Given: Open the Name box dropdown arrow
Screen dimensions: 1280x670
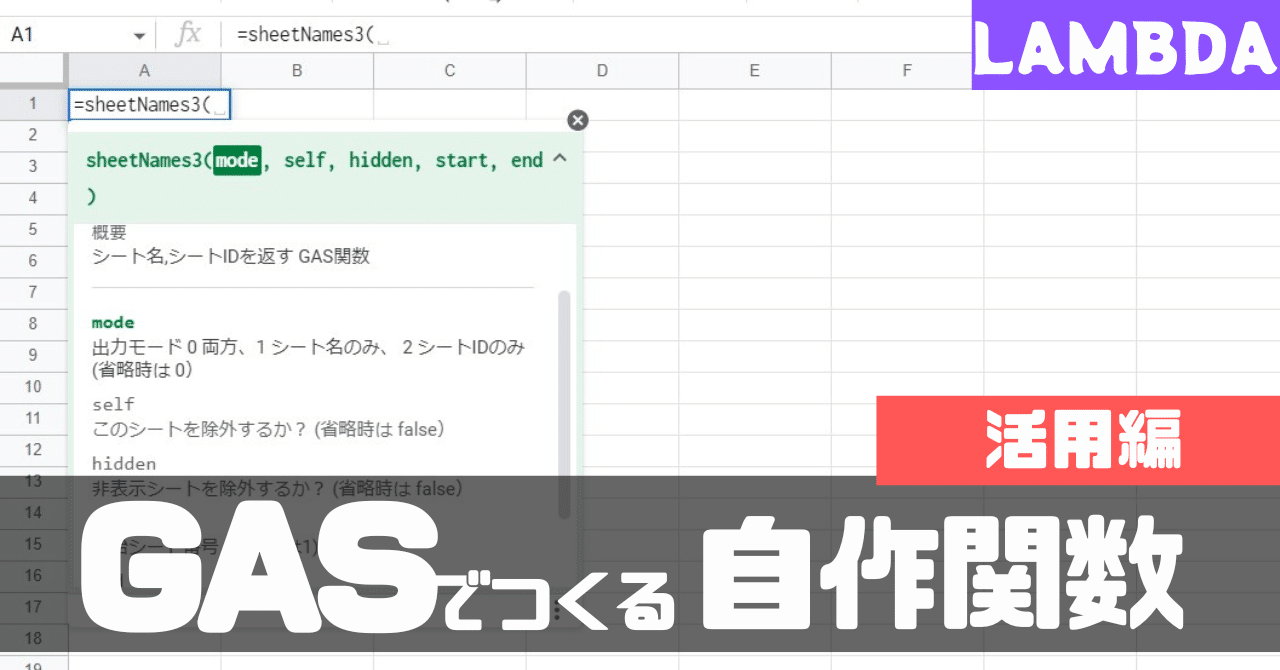Looking at the screenshot, I should tap(140, 33).
